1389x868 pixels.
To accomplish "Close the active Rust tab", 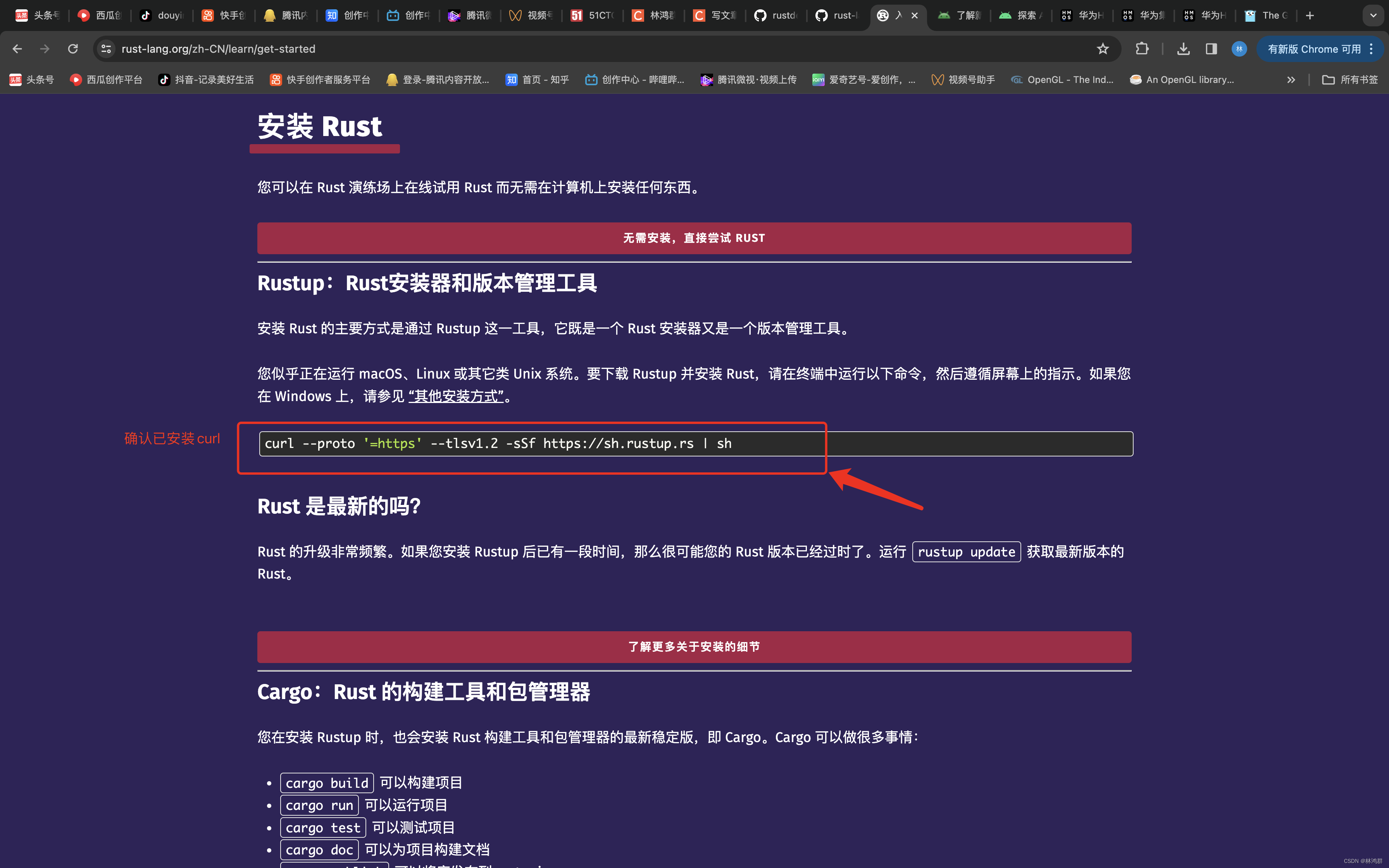I will [915, 15].
